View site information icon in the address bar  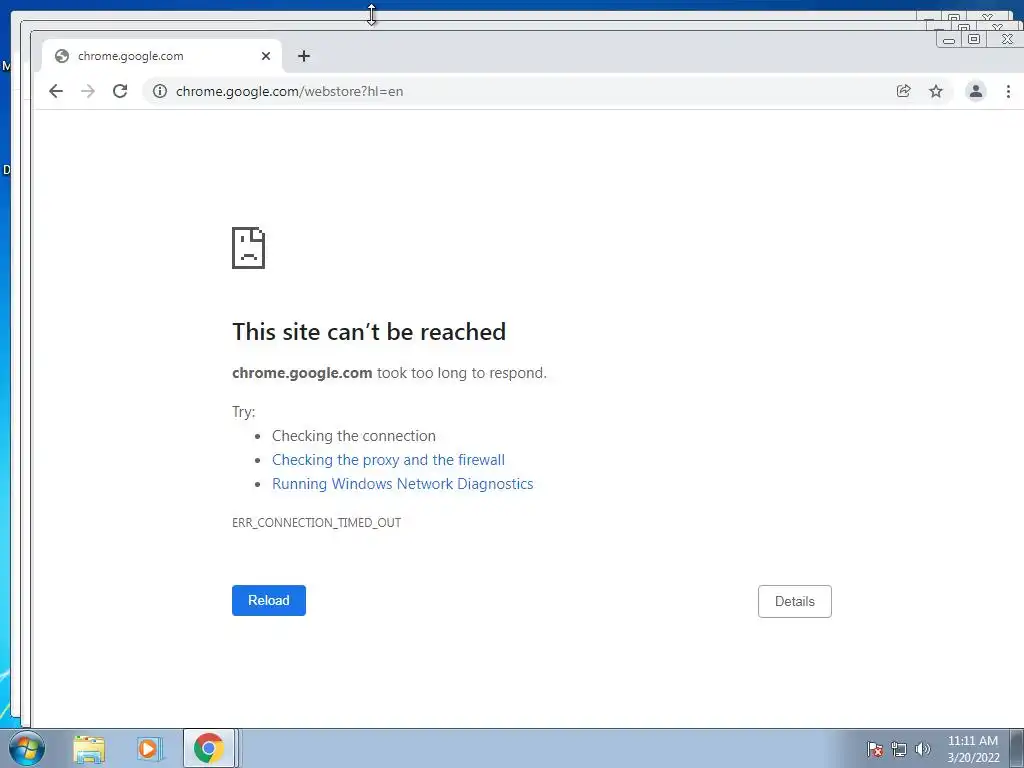[160, 91]
